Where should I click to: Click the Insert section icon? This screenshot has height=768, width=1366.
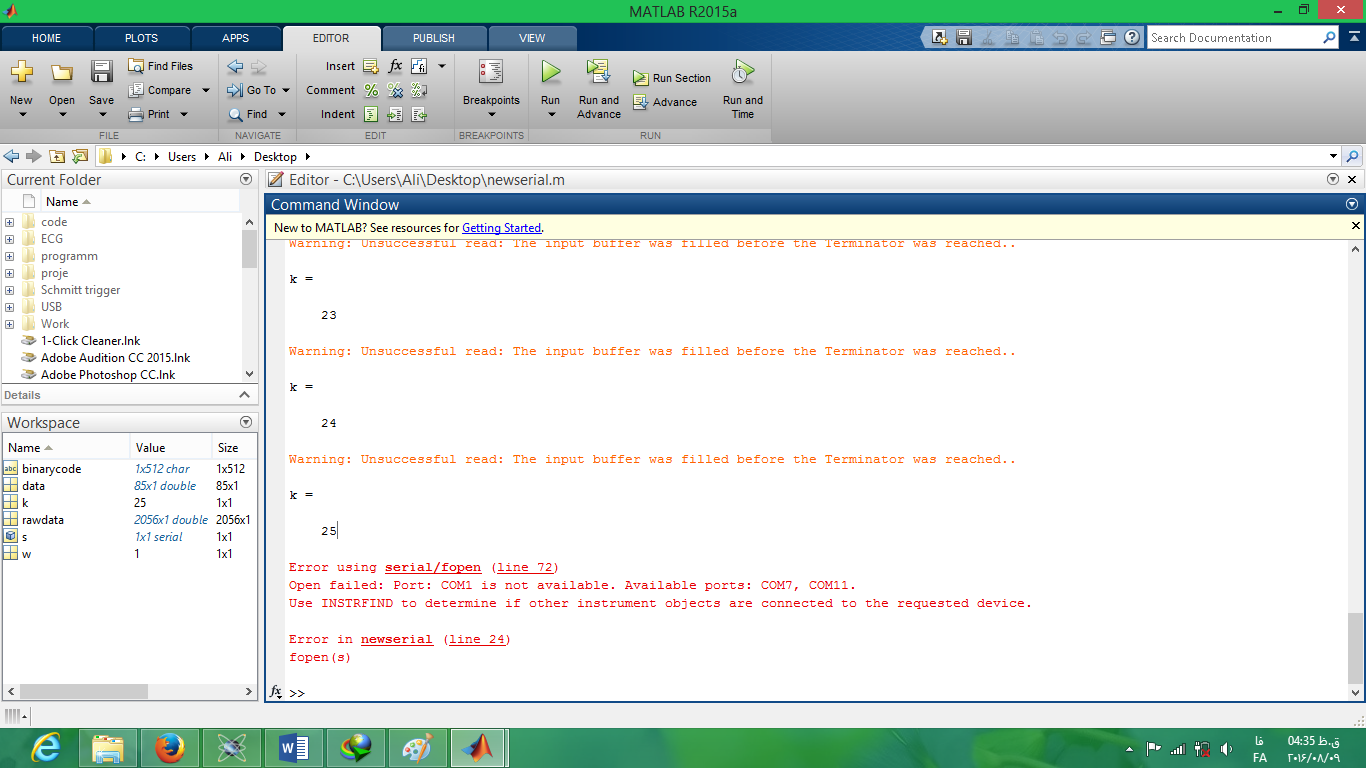click(371, 66)
